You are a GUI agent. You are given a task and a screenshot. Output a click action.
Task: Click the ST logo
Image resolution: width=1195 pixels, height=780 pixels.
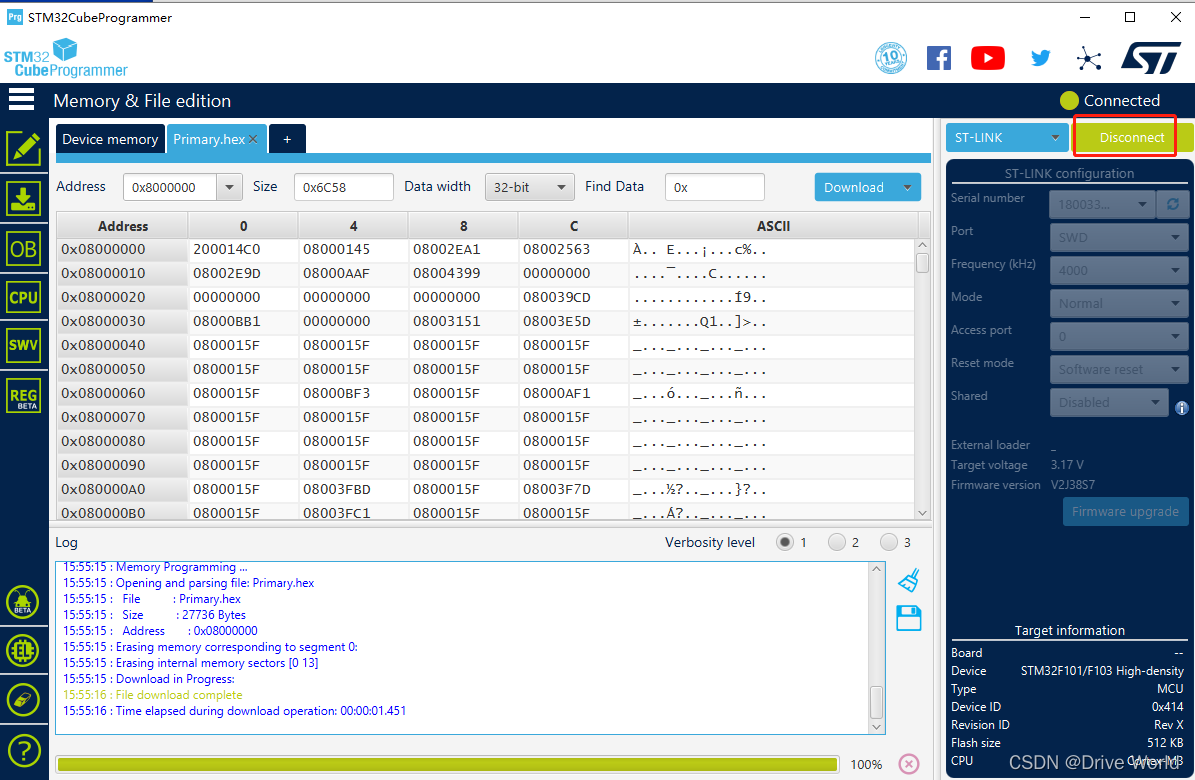point(1151,58)
